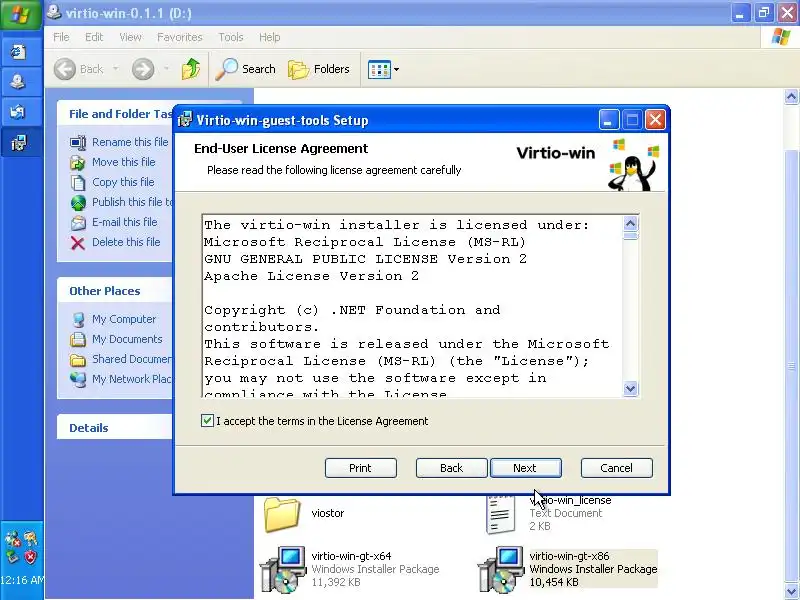The height and width of the screenshot is (600, 800).
Task: Select virtio-win-gt-x64 installer package icon
Action: (283, 569)
